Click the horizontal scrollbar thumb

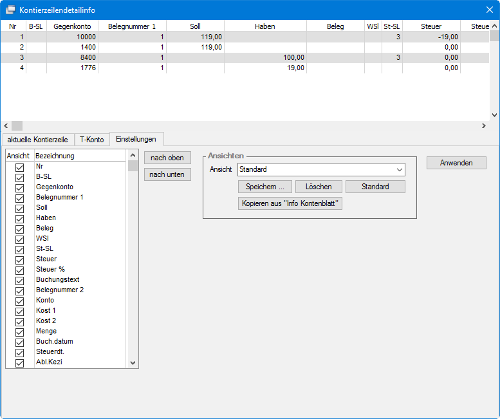click(x=17, y=126)
